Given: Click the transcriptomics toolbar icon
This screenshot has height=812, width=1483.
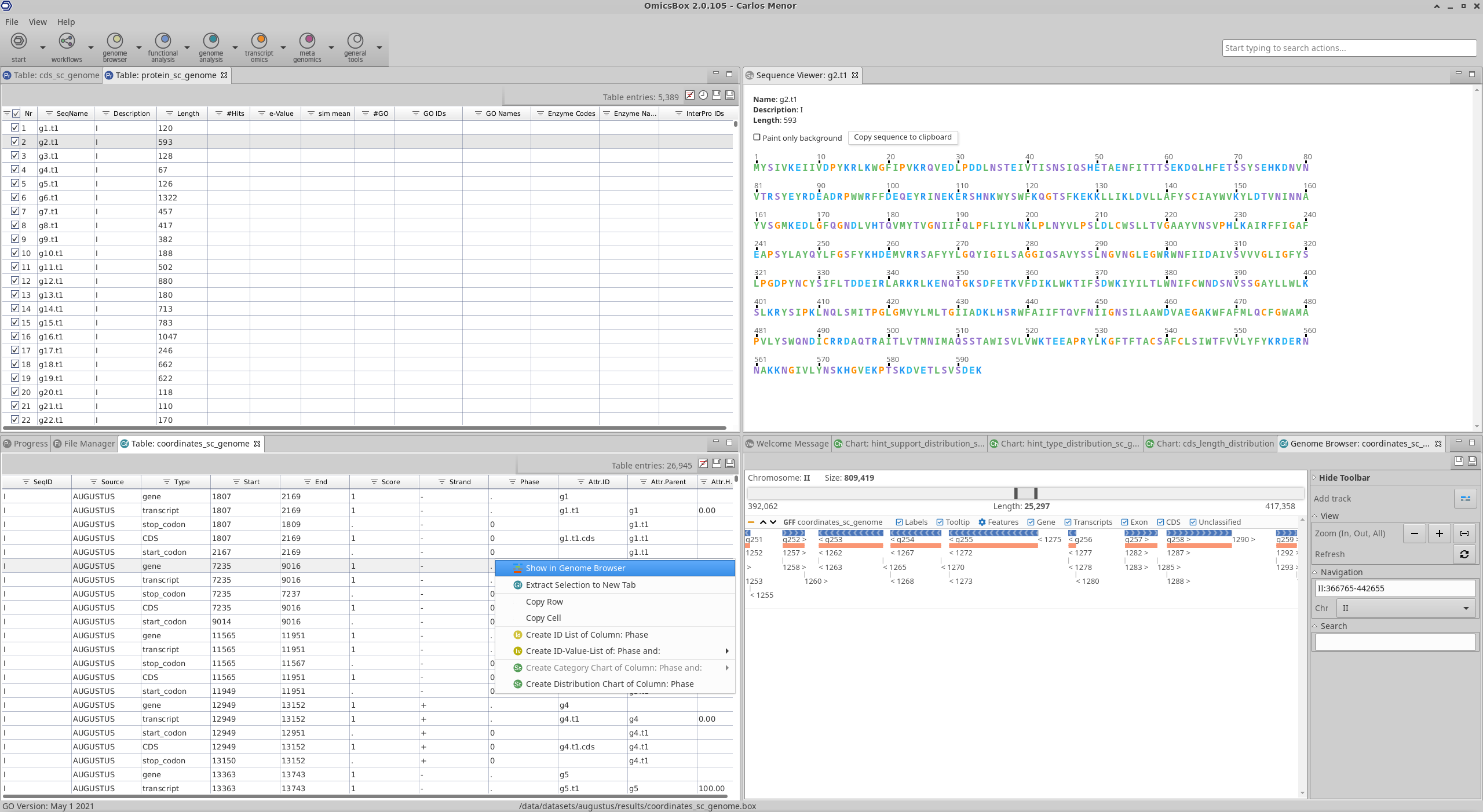Looking at the screenshot, I should (x=259, y=41).
